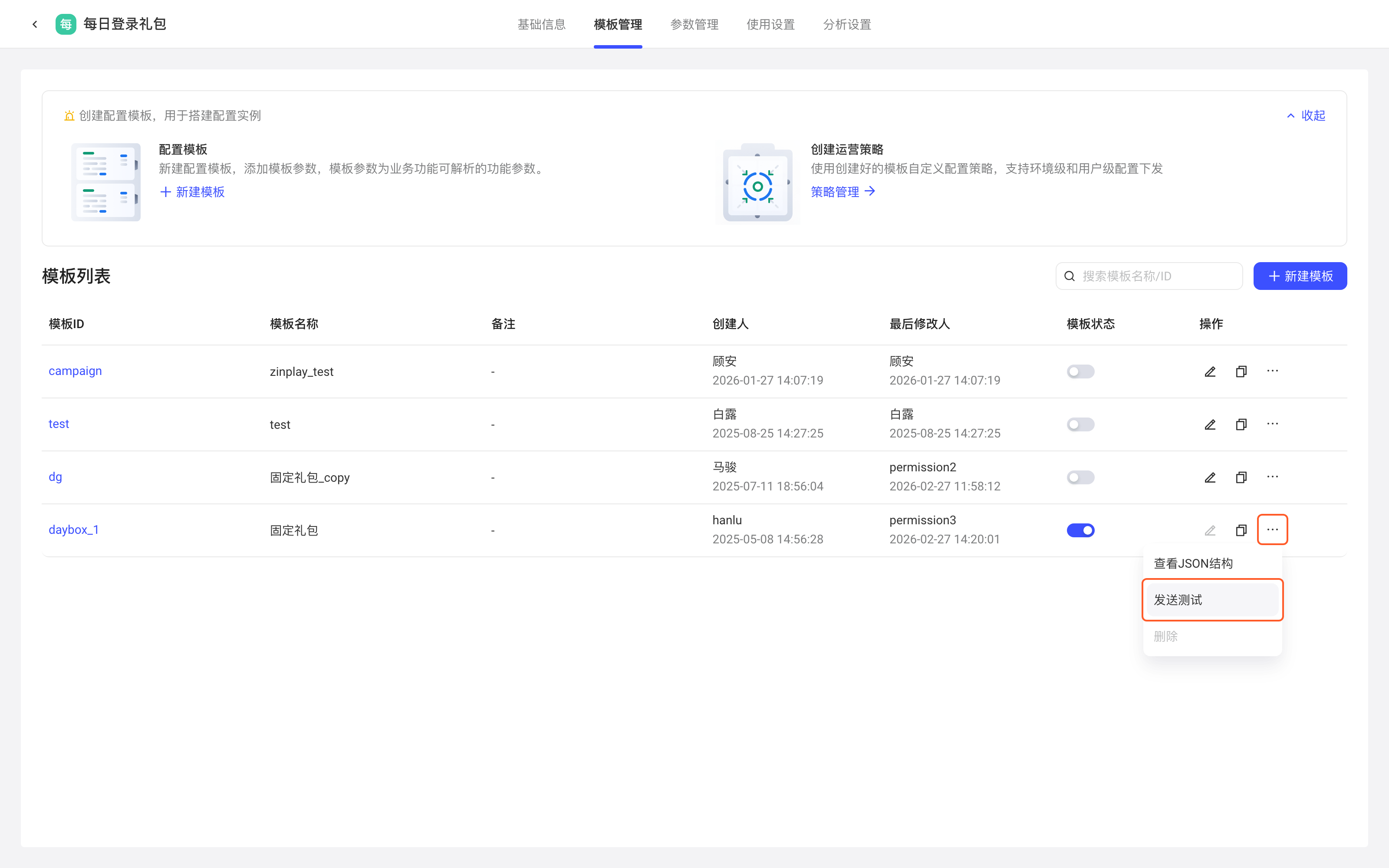Click 删除 in the dropdown menu
The height and width of the screenshot is (868, 1389).
[x=1212, y=636]
